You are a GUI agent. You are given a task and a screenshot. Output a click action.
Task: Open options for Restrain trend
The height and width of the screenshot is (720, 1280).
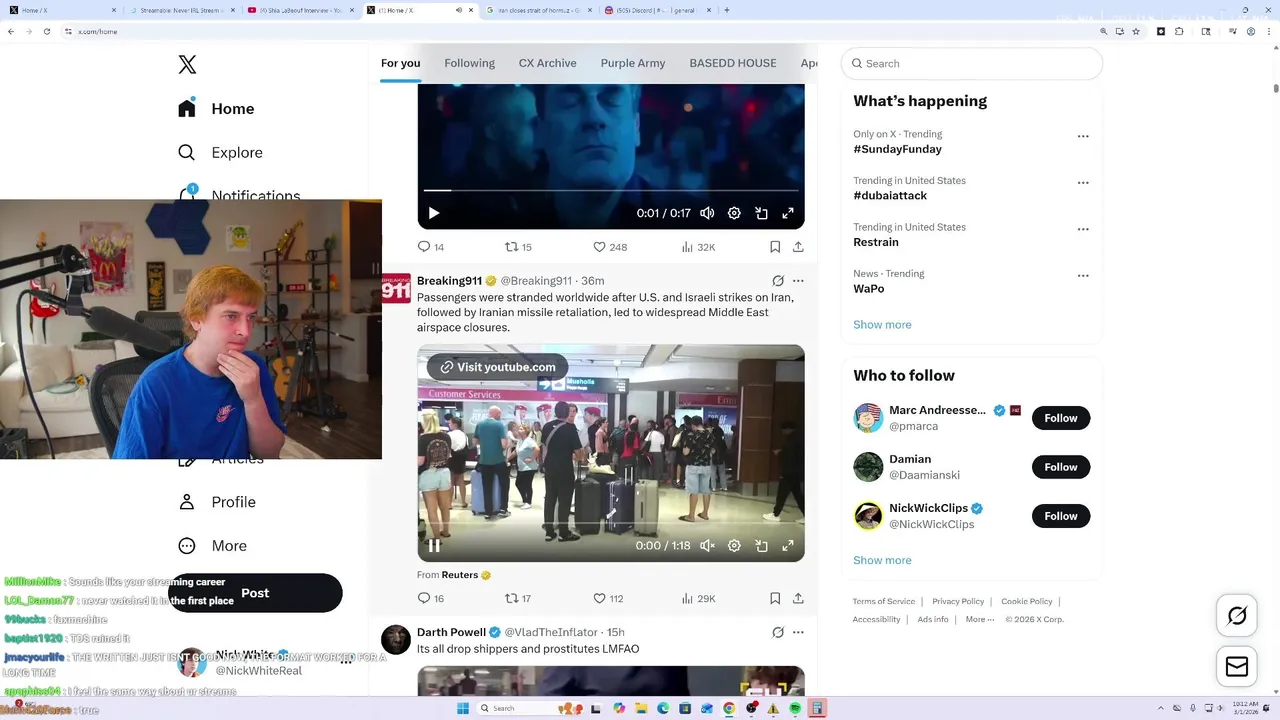click(1083, 229)
